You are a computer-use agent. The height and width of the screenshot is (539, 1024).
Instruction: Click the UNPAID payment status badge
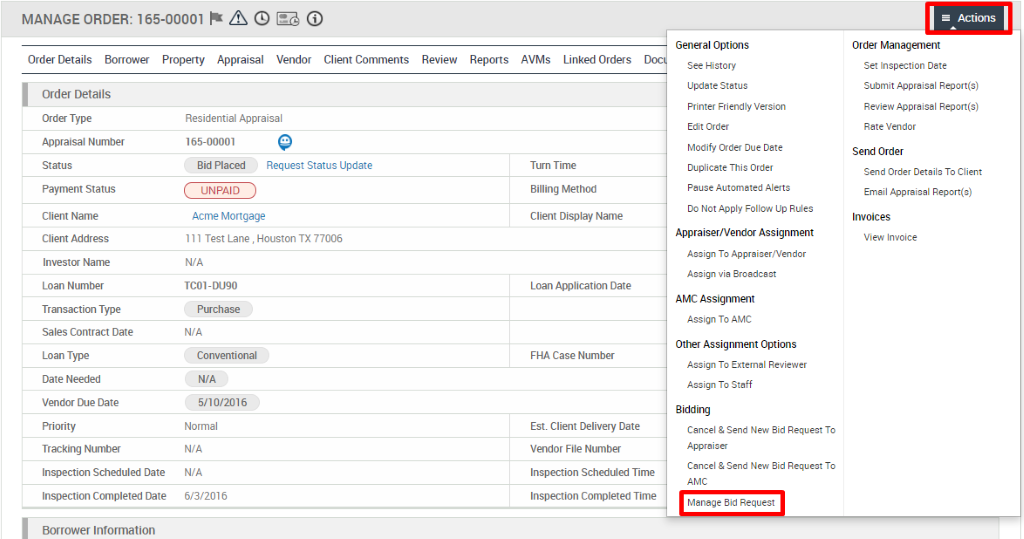[220, 190]
